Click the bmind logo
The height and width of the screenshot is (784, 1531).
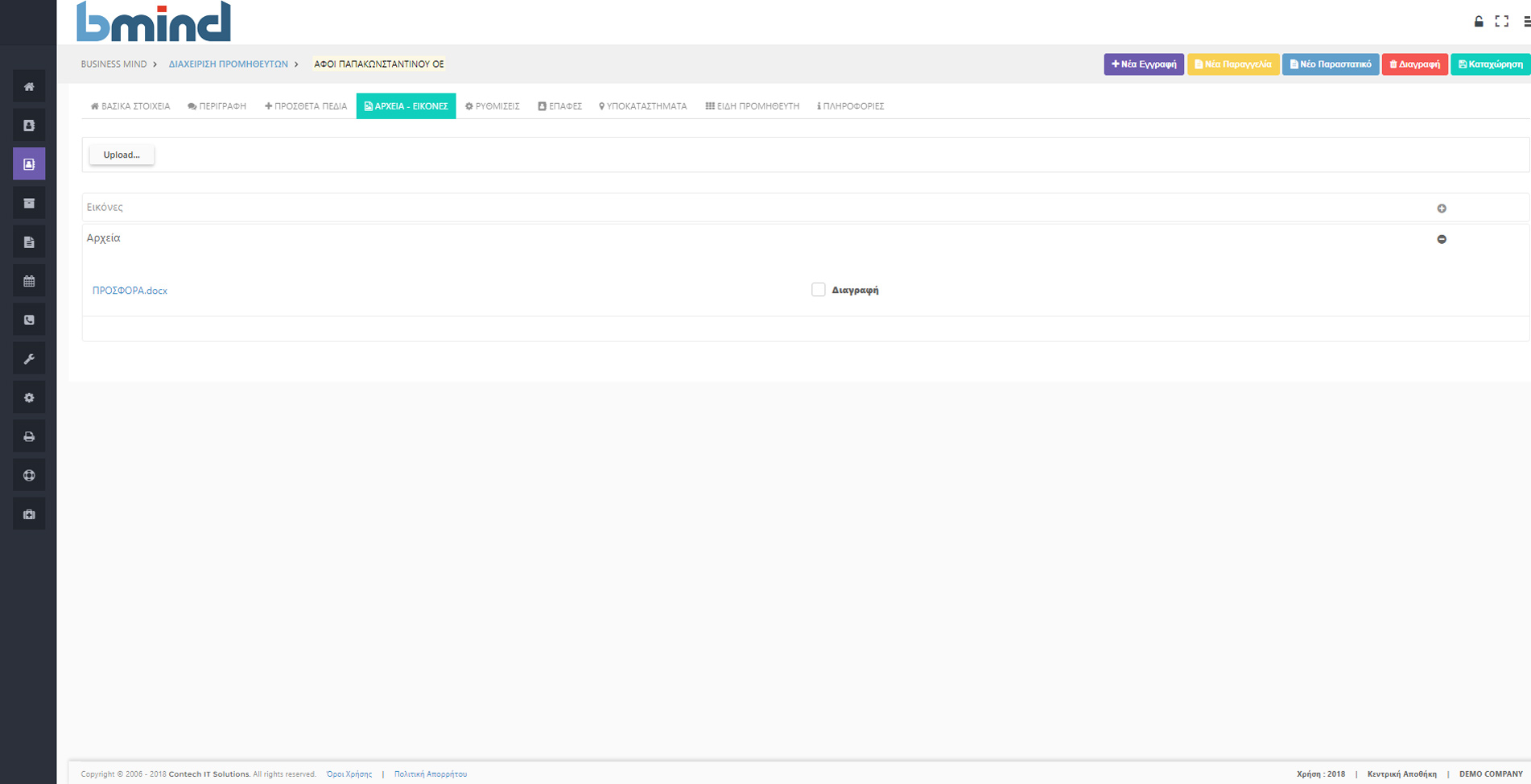tap(154, 21)
